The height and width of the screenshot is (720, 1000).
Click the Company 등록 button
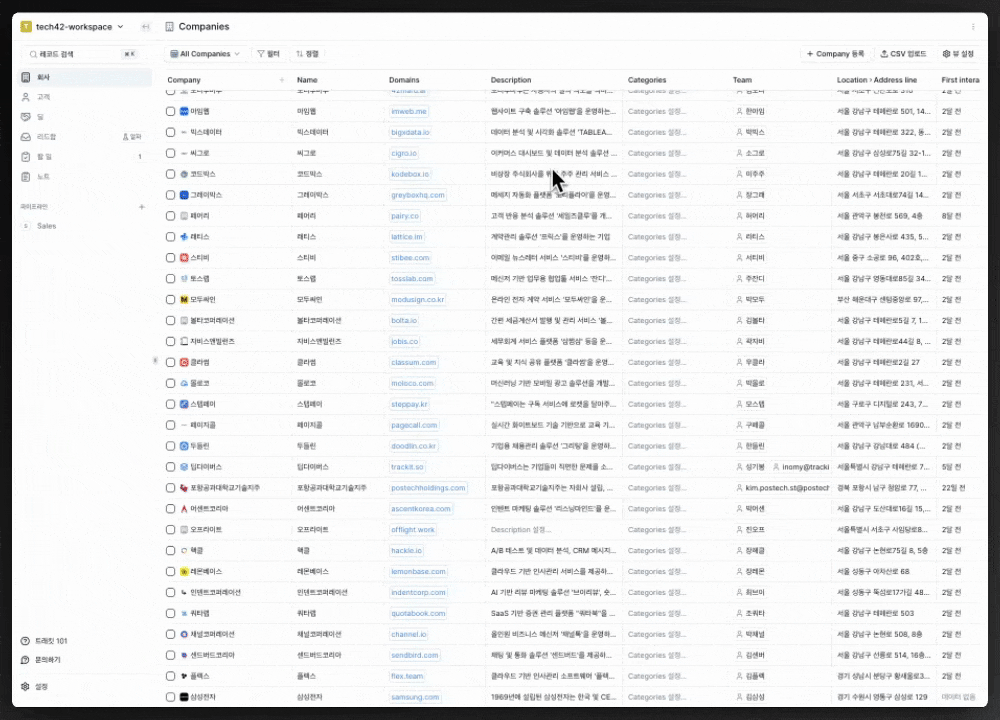[835, 54]
